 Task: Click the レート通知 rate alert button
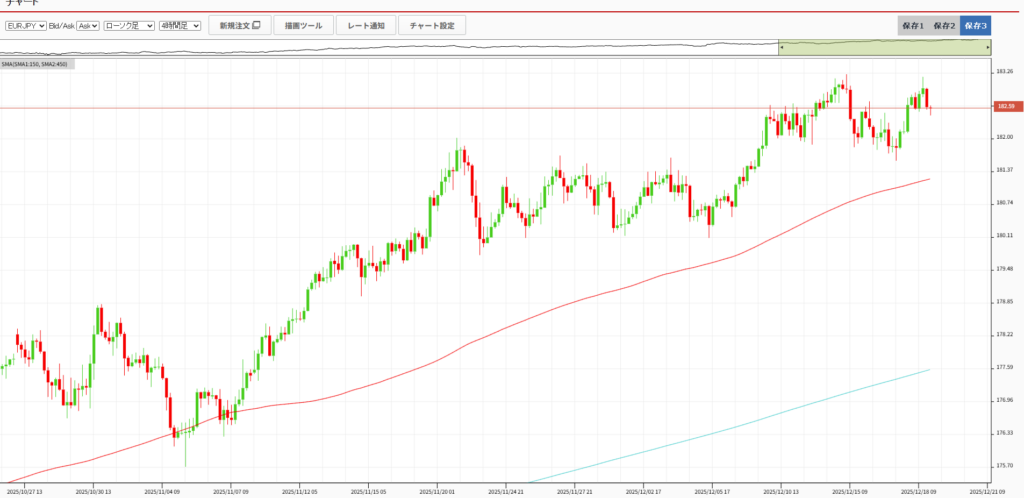365,25
